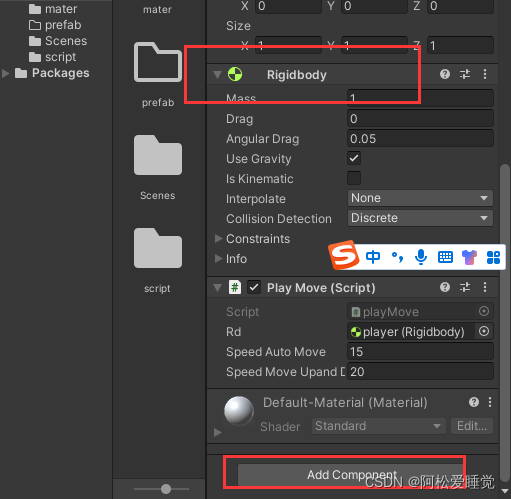Click the playMove script reference field
Screen dimensions: 511x499
[x=411, y=312]
